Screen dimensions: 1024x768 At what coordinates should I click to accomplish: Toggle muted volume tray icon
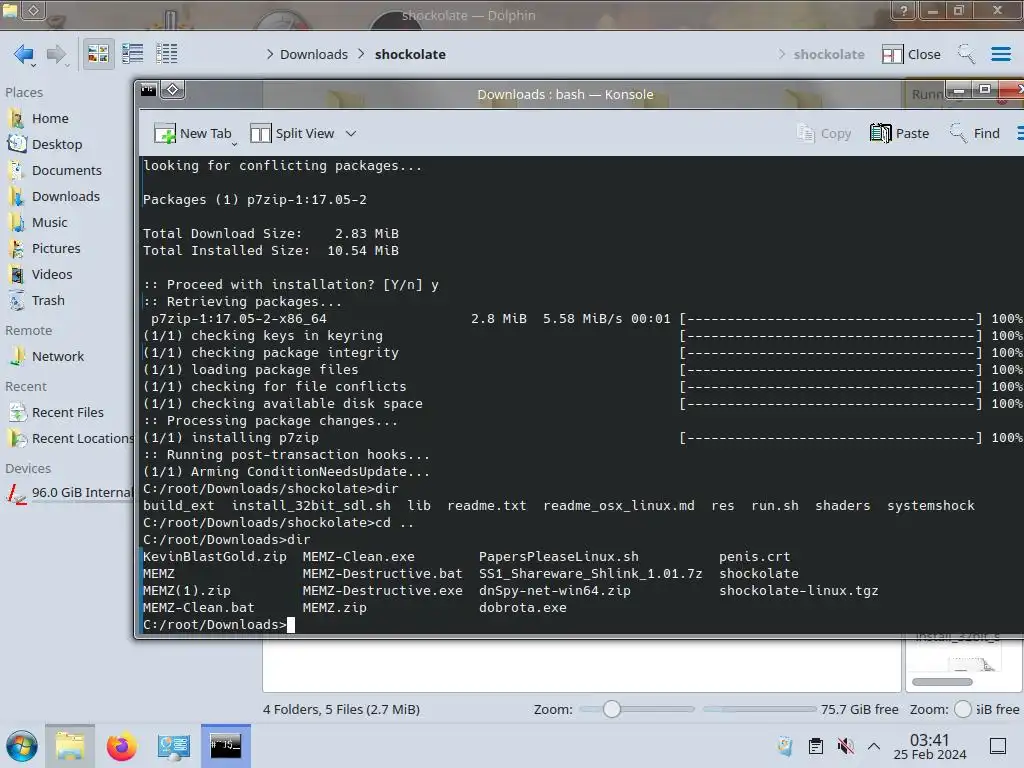[845, 746]
